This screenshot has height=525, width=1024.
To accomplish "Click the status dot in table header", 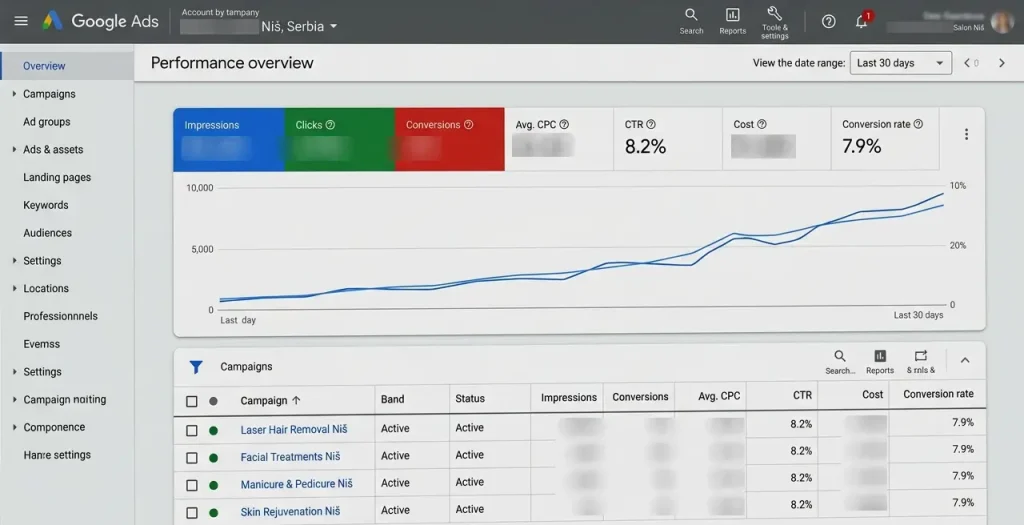I will 213,401.
